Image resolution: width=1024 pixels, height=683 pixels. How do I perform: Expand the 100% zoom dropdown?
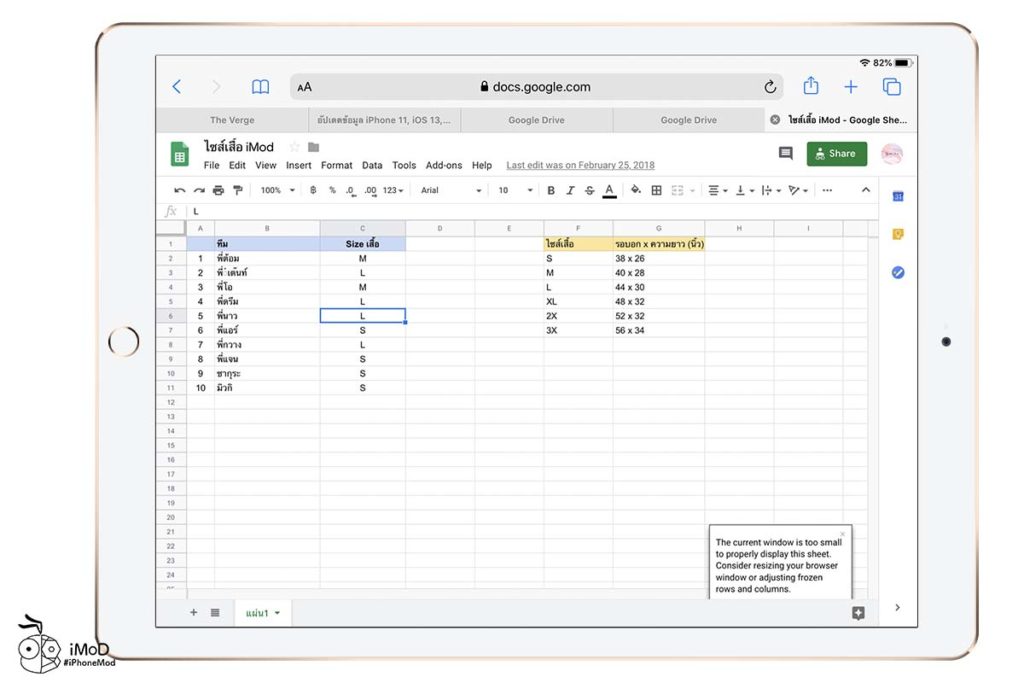(277, 190)
